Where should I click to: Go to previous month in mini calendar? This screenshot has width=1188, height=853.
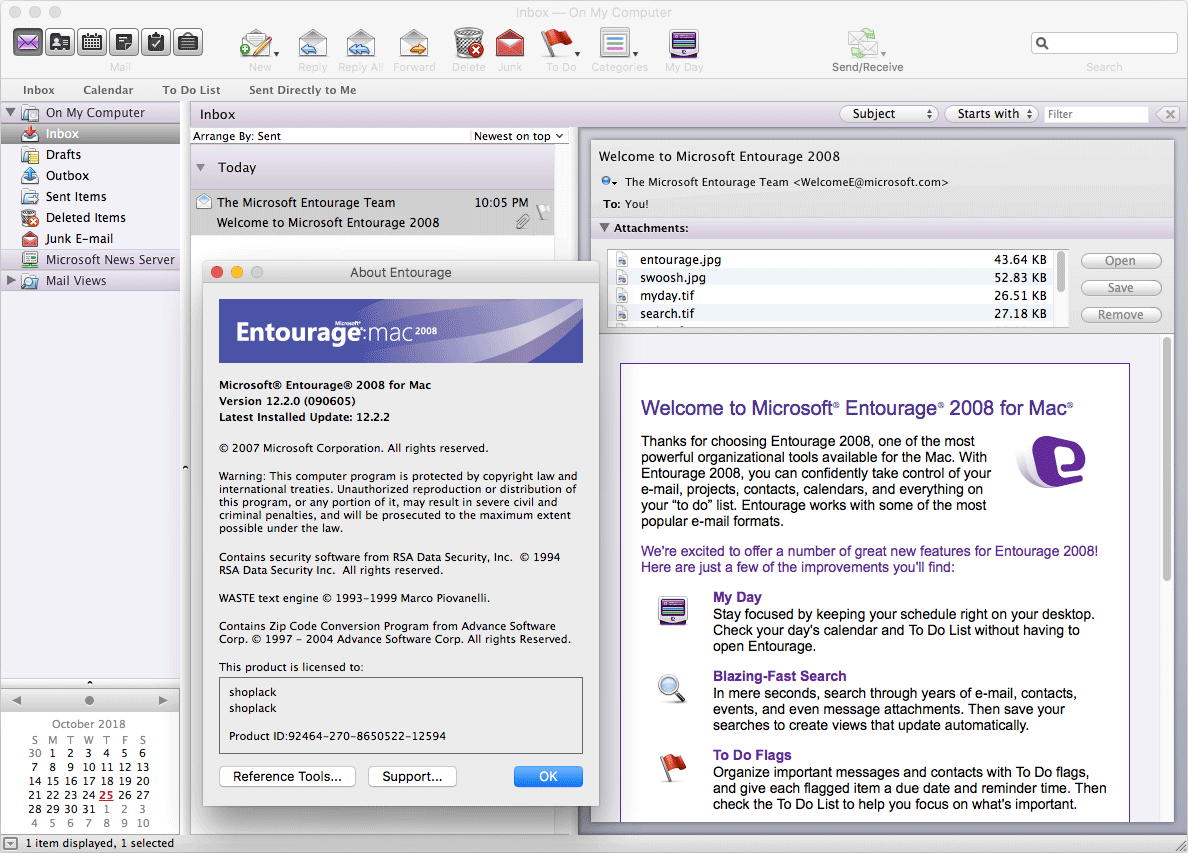17,701
